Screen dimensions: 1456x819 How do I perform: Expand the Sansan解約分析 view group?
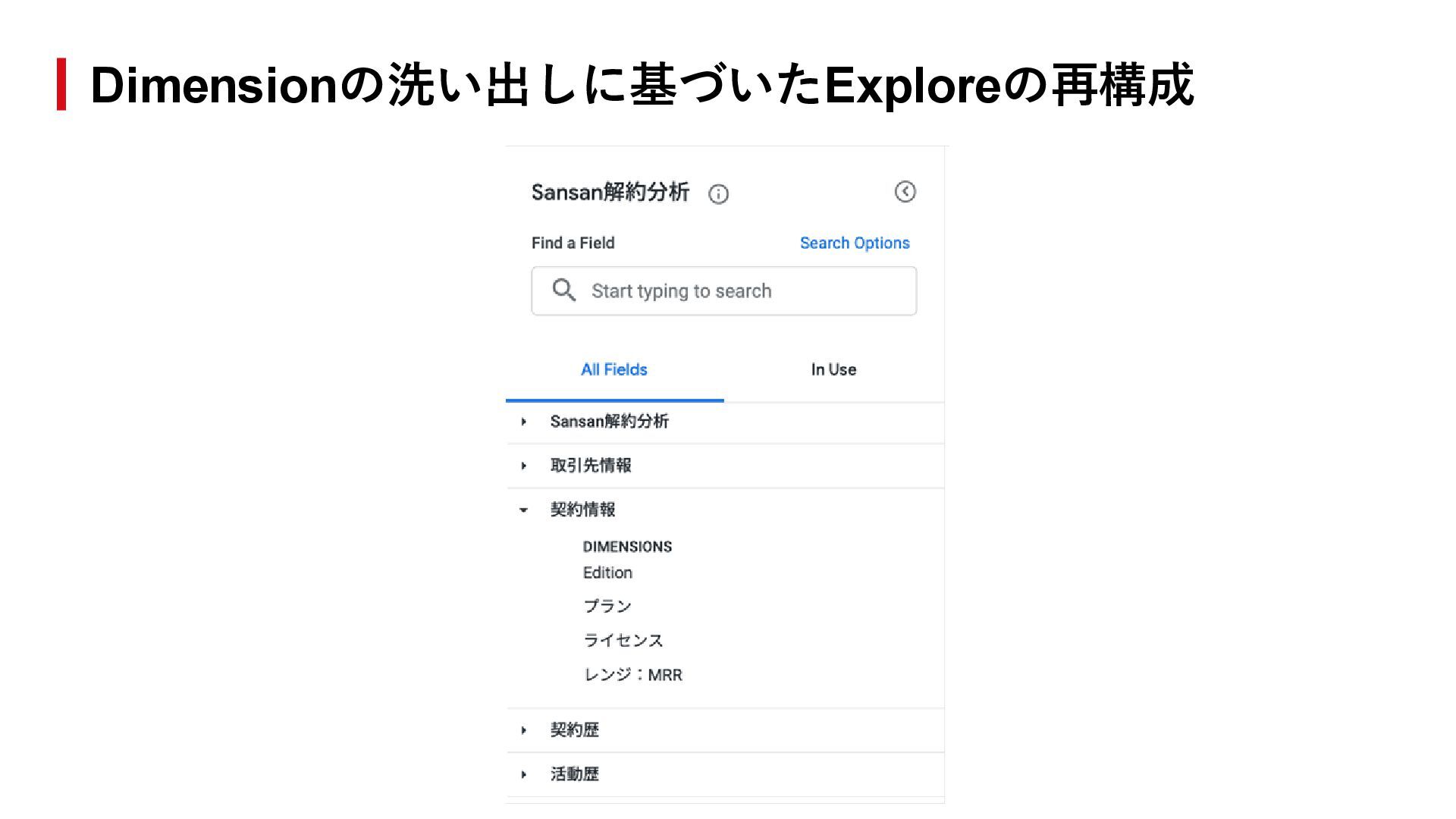(x=524, y=422)
